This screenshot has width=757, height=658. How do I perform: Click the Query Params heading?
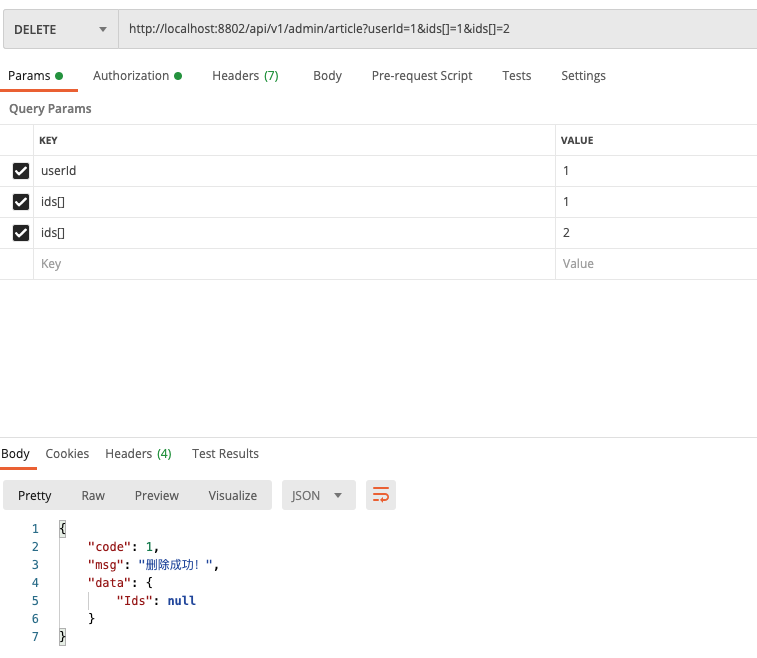coord(50,109)
